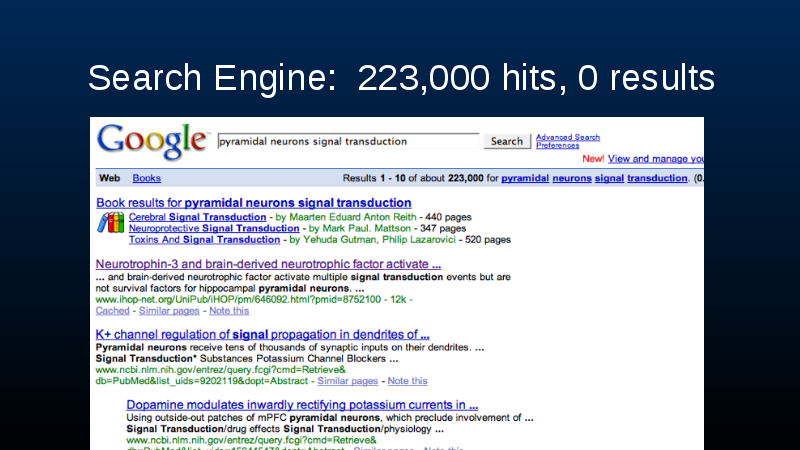
Task: Click the Cached link under Neurotrophin-3 result
Action: click(112, 311)
